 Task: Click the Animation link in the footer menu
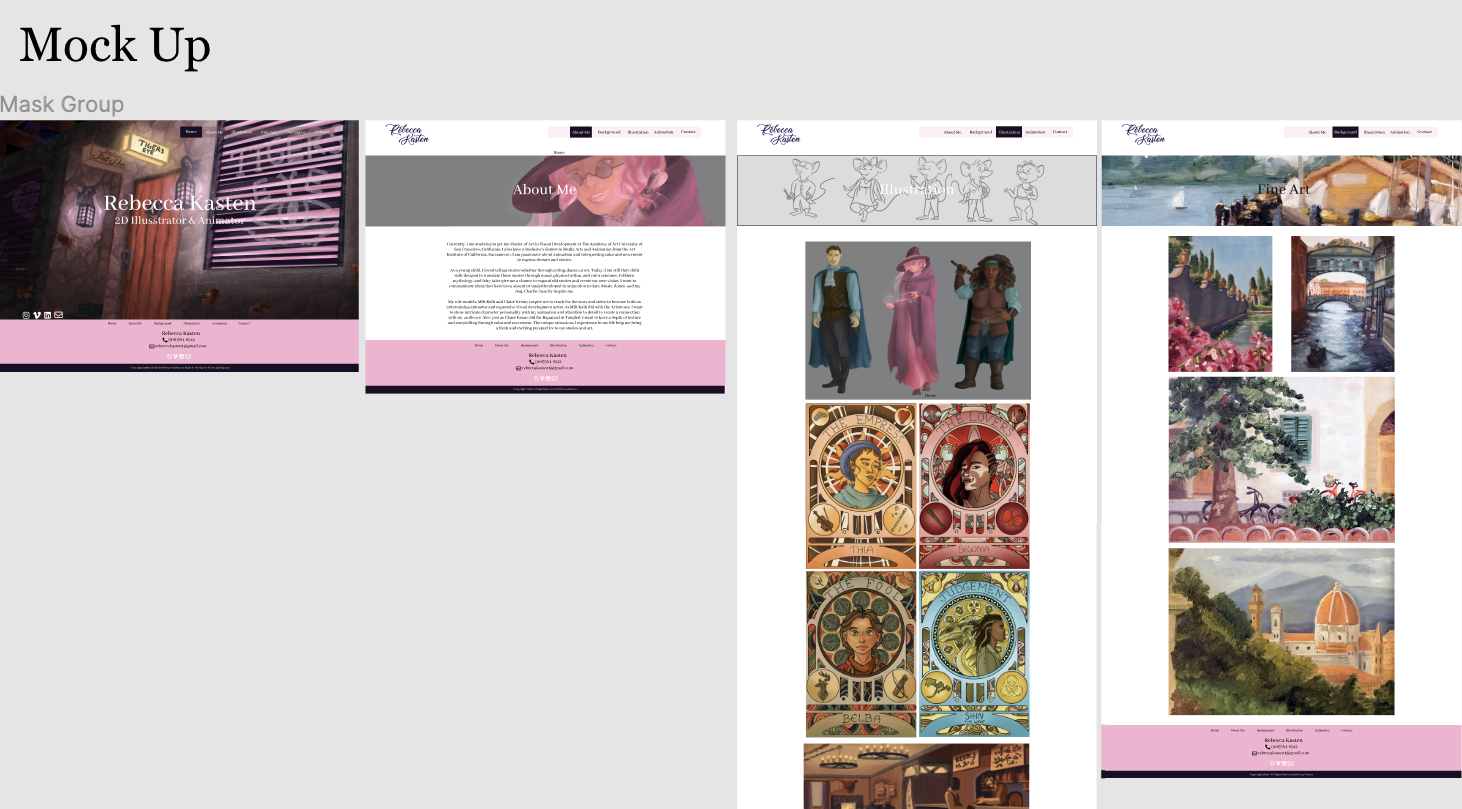click(x=586, y=346)
